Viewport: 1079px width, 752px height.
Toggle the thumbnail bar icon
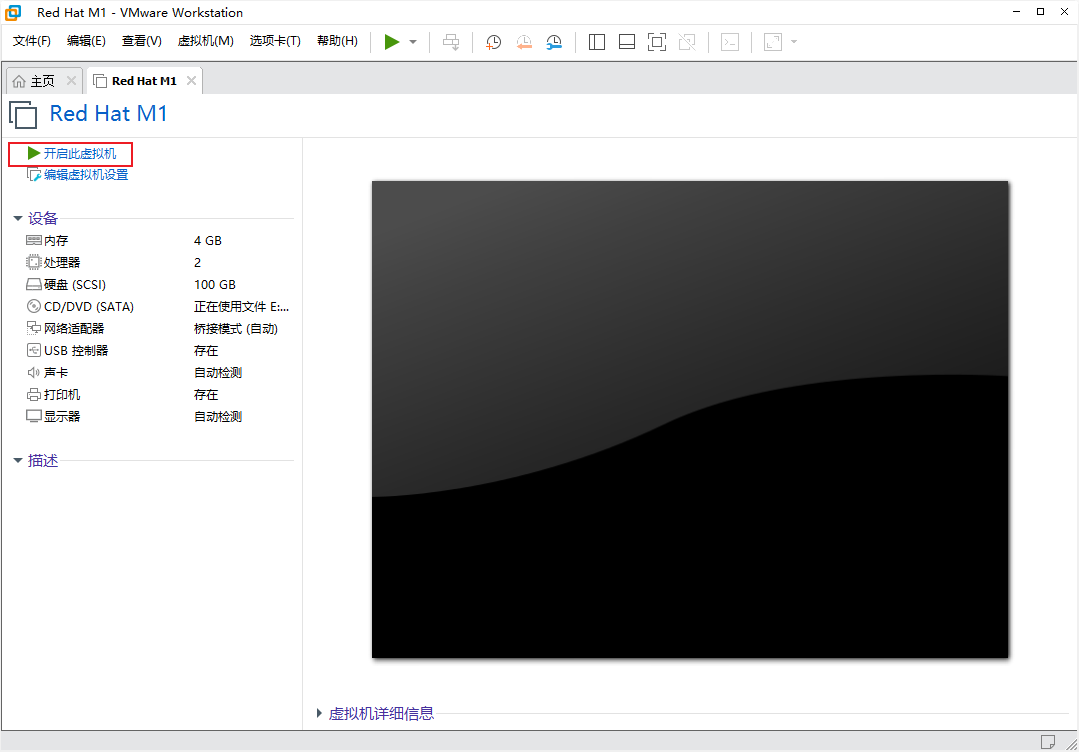coord(627,42)
